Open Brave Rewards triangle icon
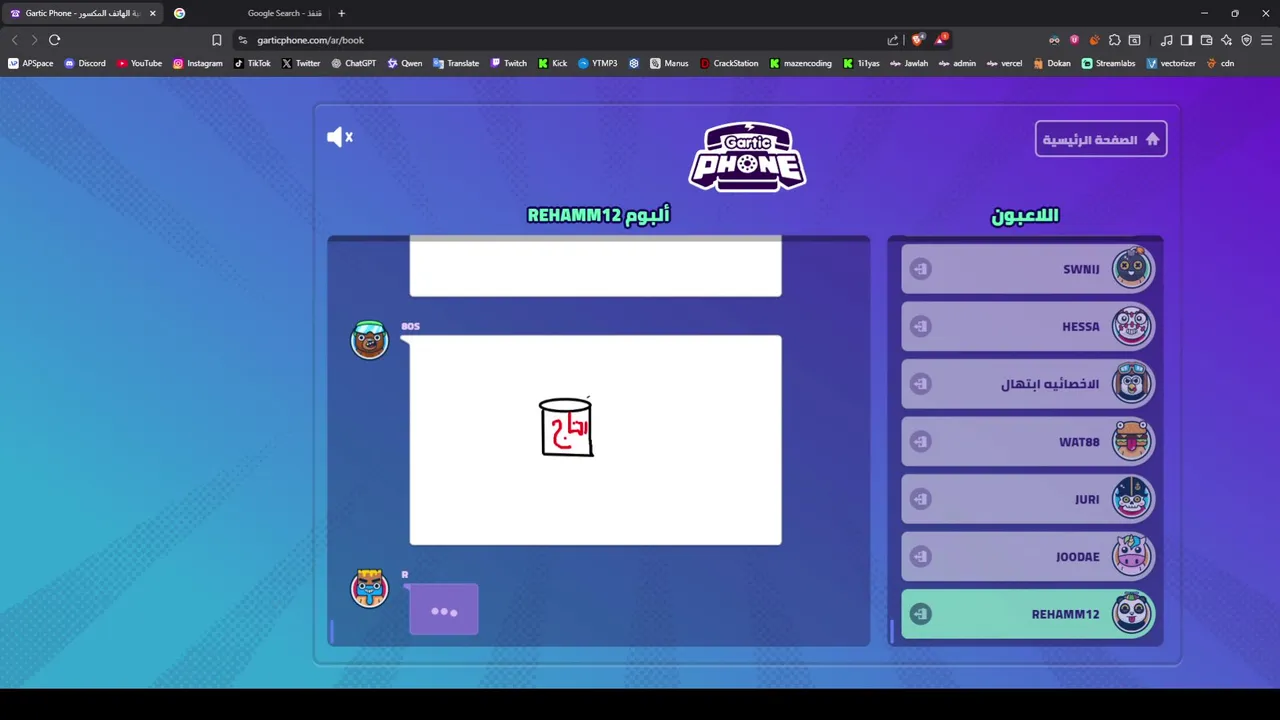The width and height of the screenshot is (1280, 720). pyautogui.click(x=941, y=40)
